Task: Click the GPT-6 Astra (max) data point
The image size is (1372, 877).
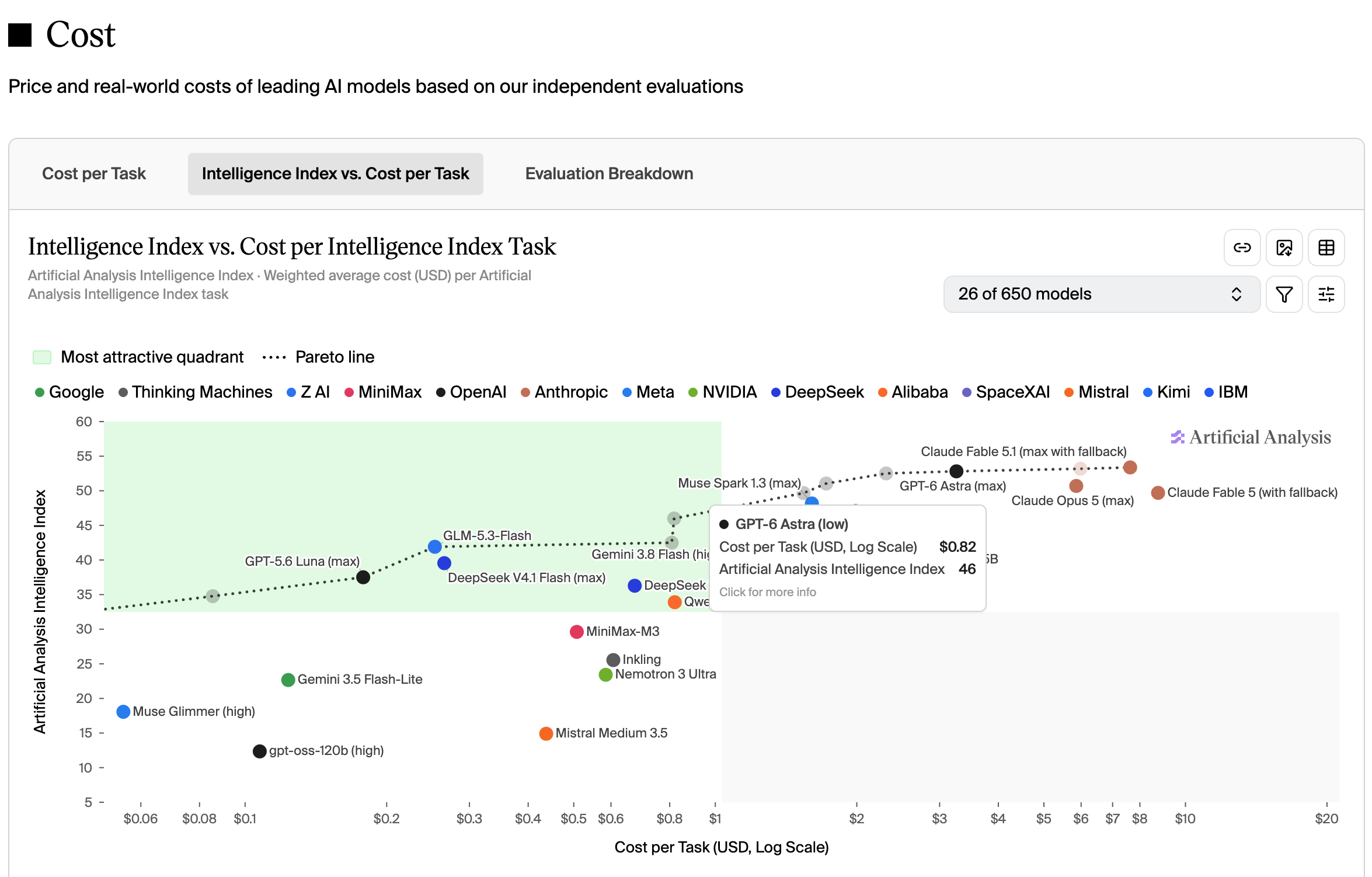Action: tap(956, 471)
